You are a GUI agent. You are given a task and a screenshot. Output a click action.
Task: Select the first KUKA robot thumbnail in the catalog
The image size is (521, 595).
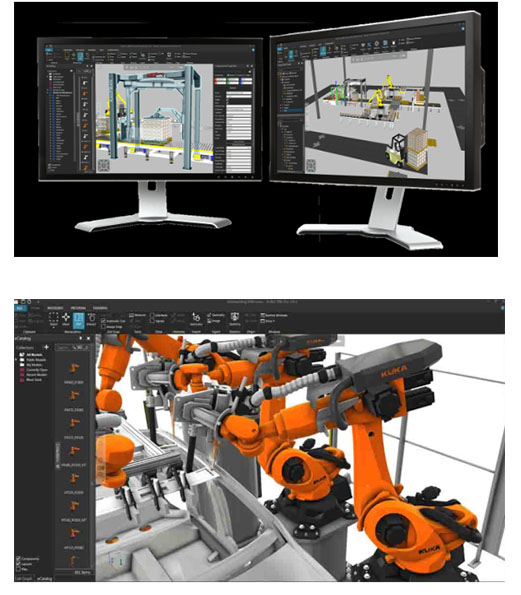pyautogui.click(x=74, y=368)
